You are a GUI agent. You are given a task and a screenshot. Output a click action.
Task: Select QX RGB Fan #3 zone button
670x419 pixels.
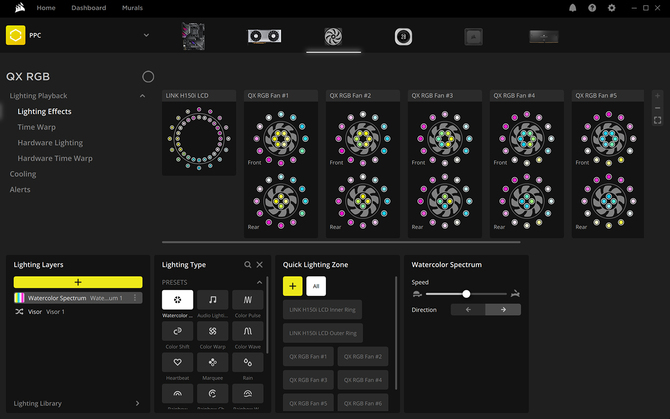click(308, 380)
